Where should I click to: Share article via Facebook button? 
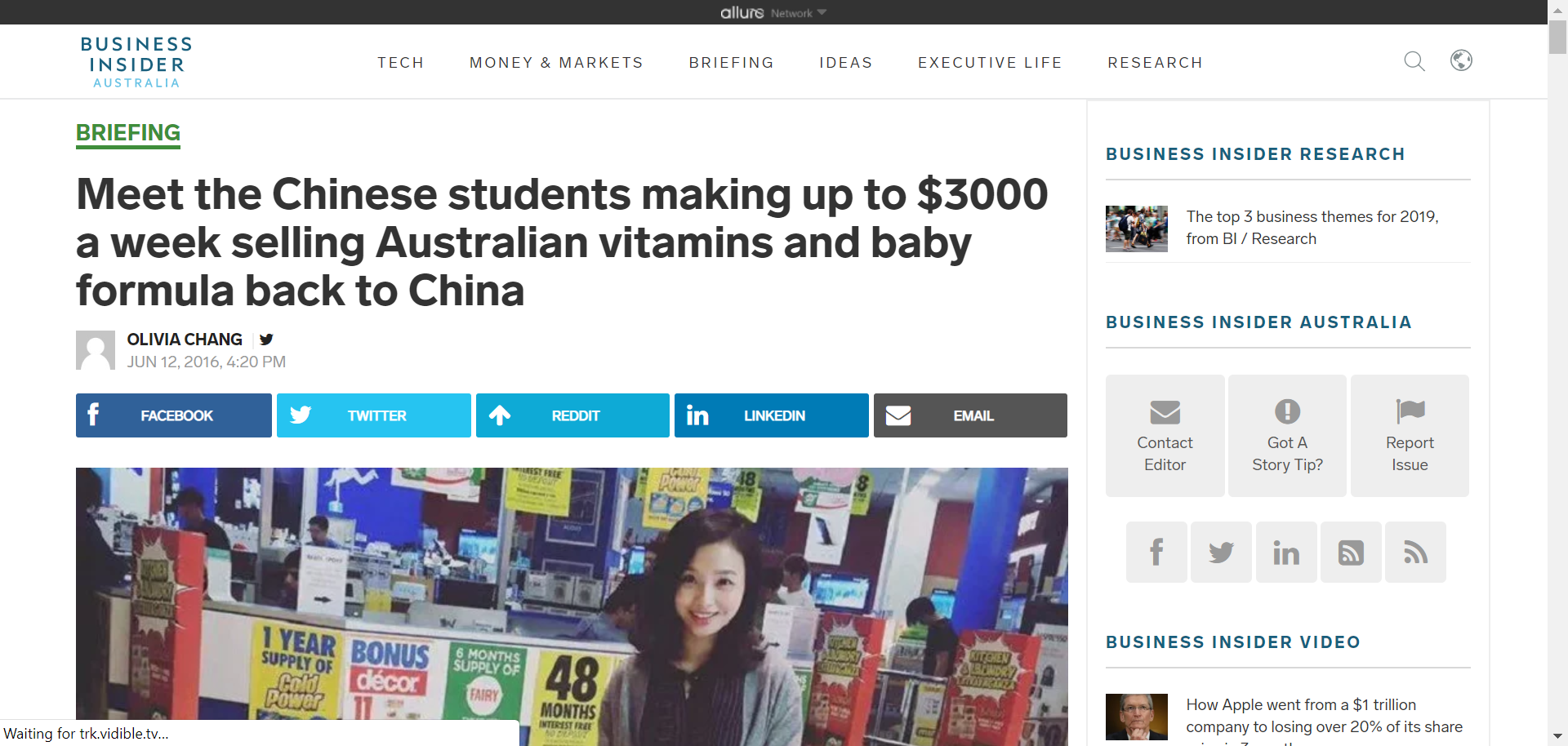pyautogui.click(x=174, y=415)
